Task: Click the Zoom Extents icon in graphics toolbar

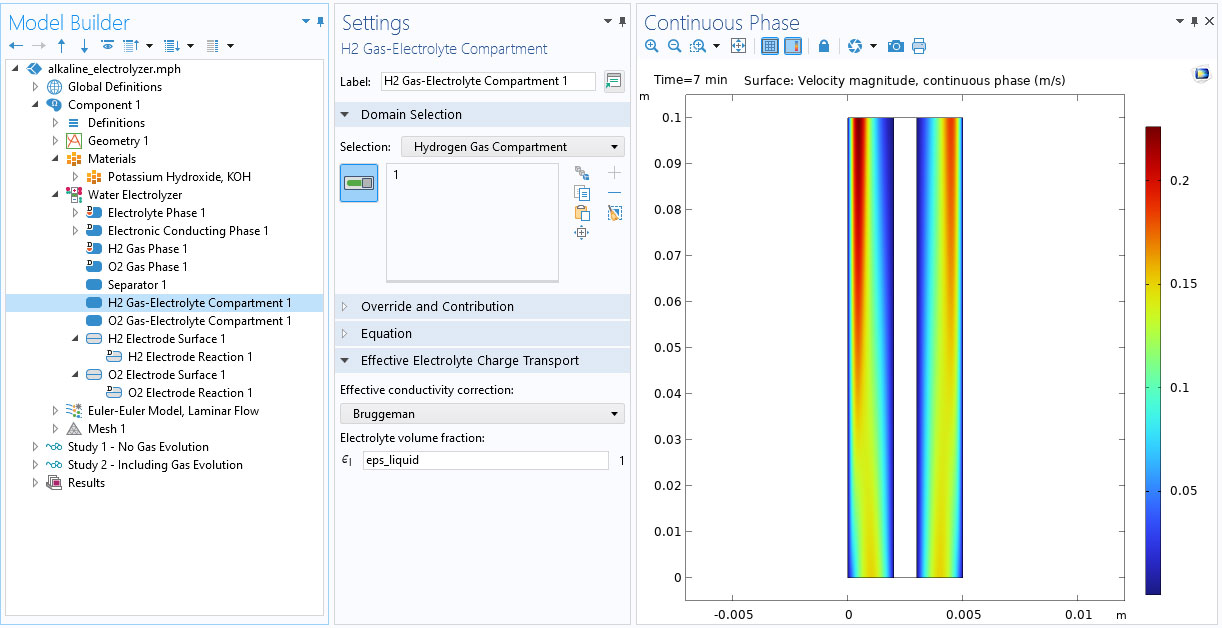Action: [739, 46]
